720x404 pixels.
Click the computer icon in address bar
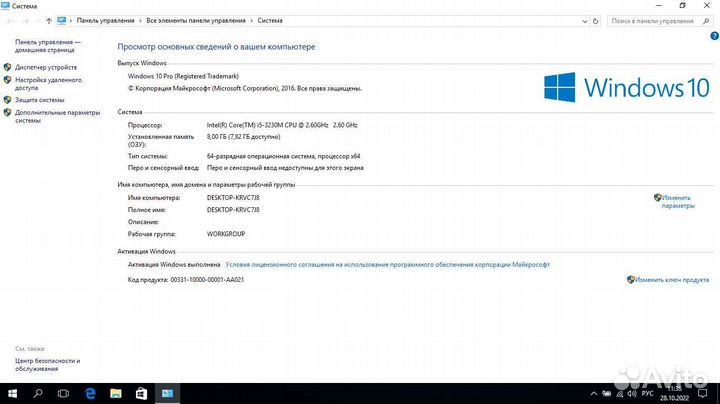point(62,21)
